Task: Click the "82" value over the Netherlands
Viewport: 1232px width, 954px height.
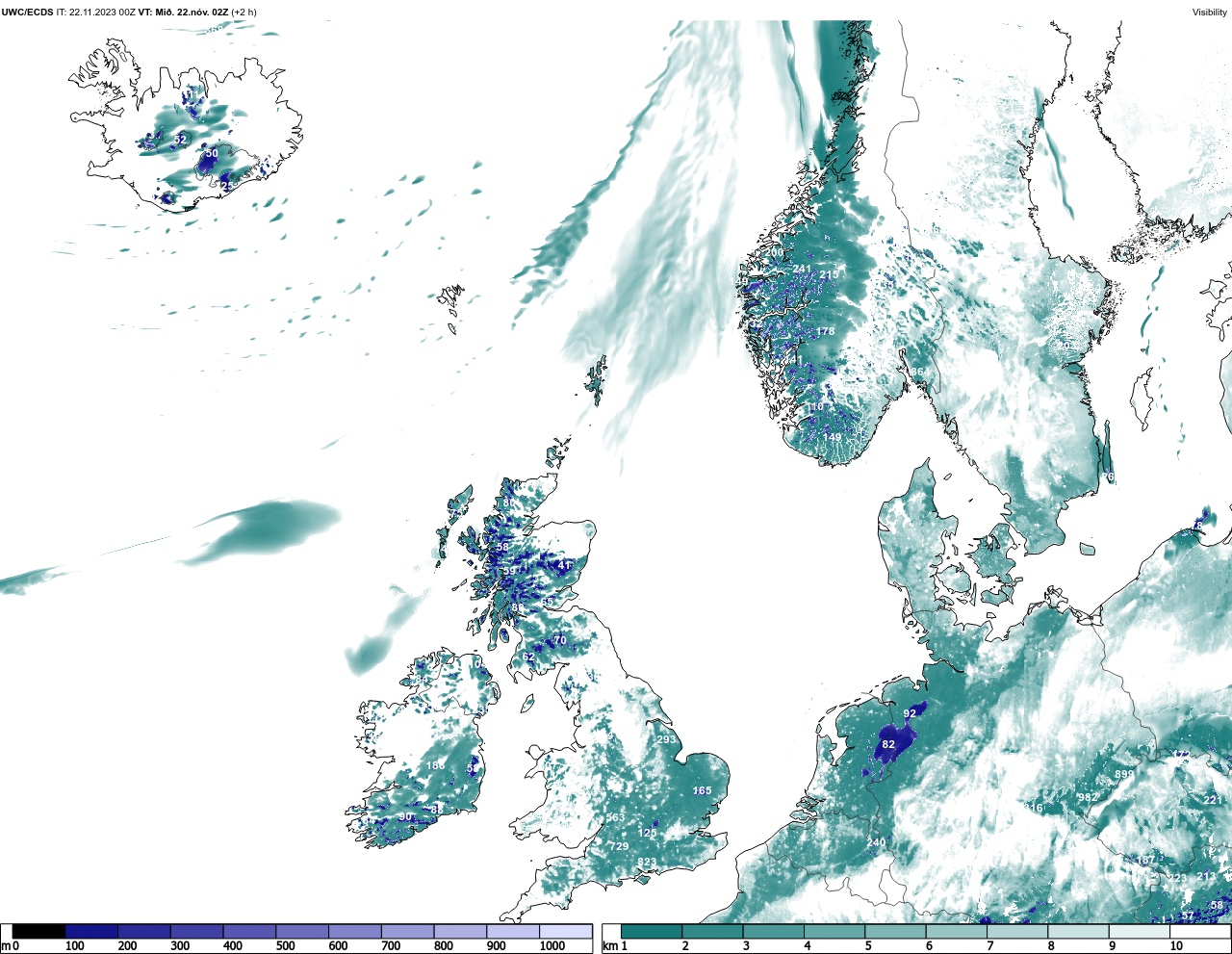Action: pos(888,744)
